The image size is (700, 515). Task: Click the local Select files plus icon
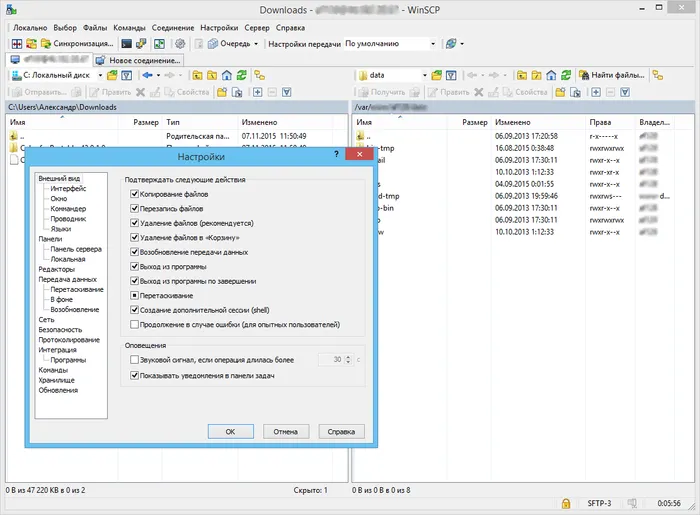tap(258, 92)
